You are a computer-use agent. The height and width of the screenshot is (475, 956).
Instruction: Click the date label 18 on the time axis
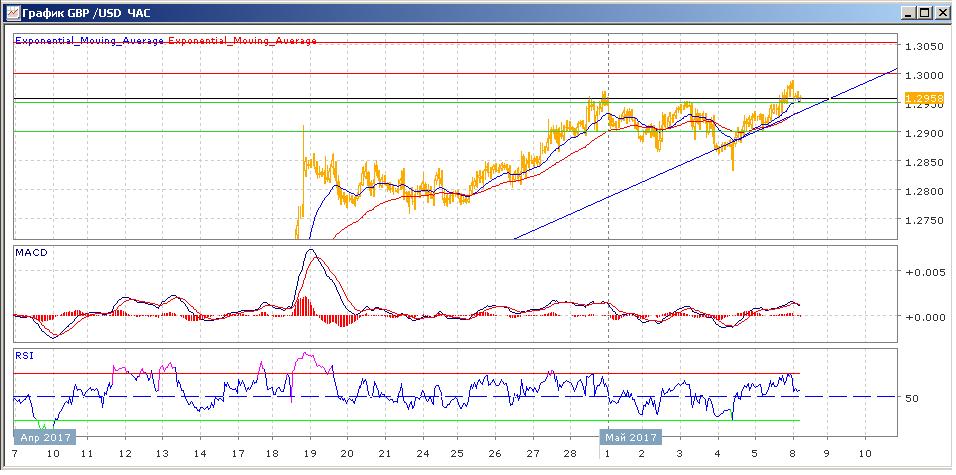pos(274,454)
